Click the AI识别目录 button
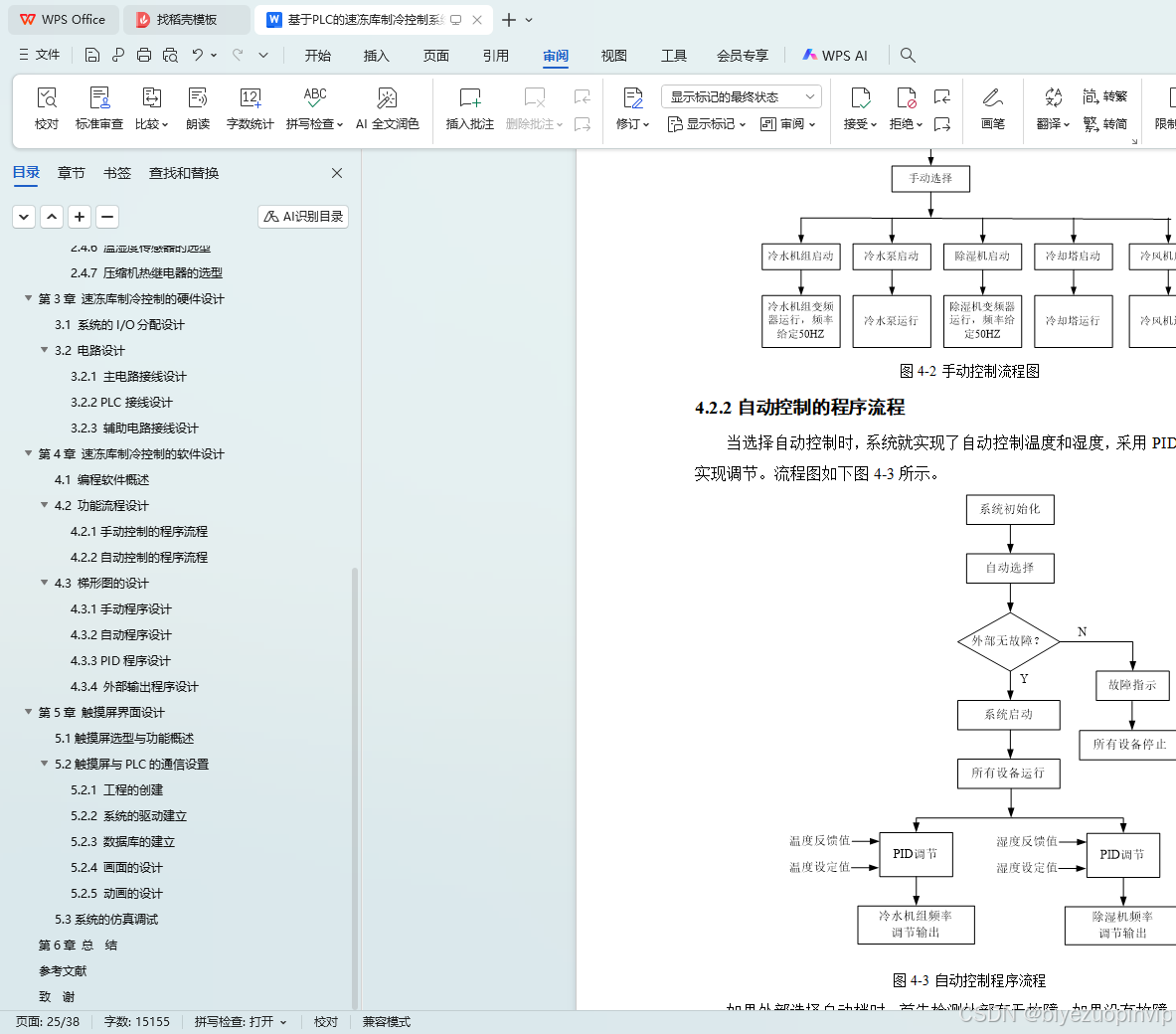Image resolution: width=1176 pixels, height=1034 pixels. [x=303, y=217]
